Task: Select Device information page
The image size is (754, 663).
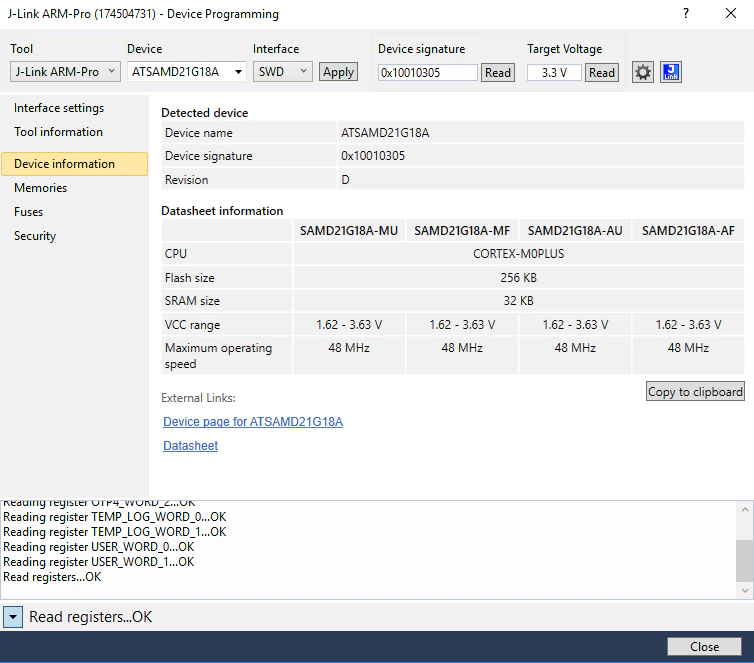Action: tap(75, 164)
